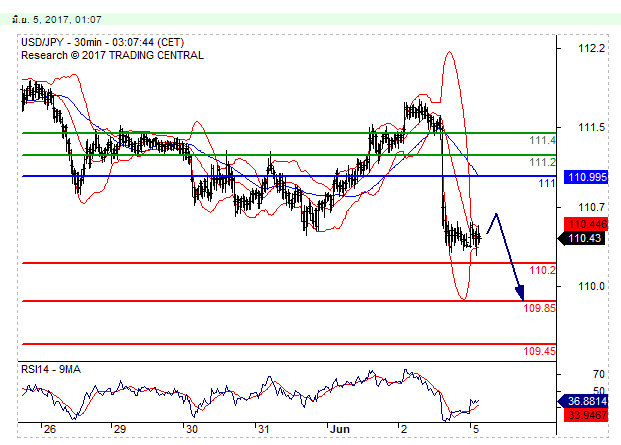The width and height of the screenshot is (621, 445).
Task: Click the '30' date axis label
Action: click(191, 429)
